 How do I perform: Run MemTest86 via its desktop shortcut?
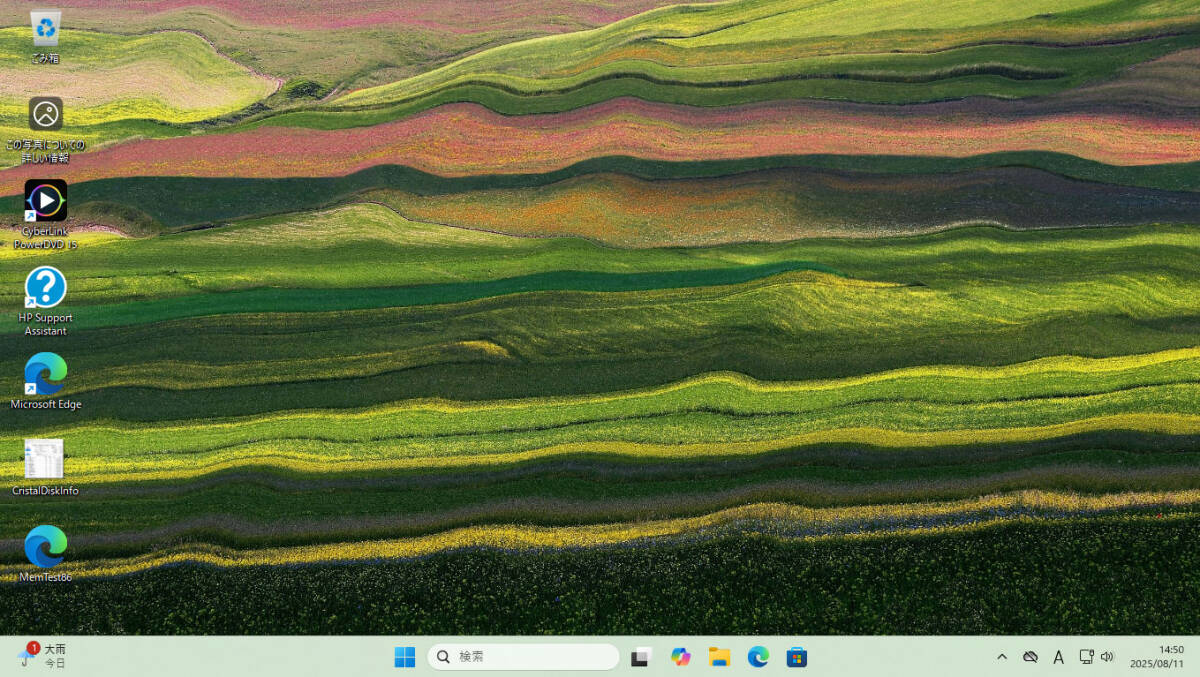click(43, 547)
